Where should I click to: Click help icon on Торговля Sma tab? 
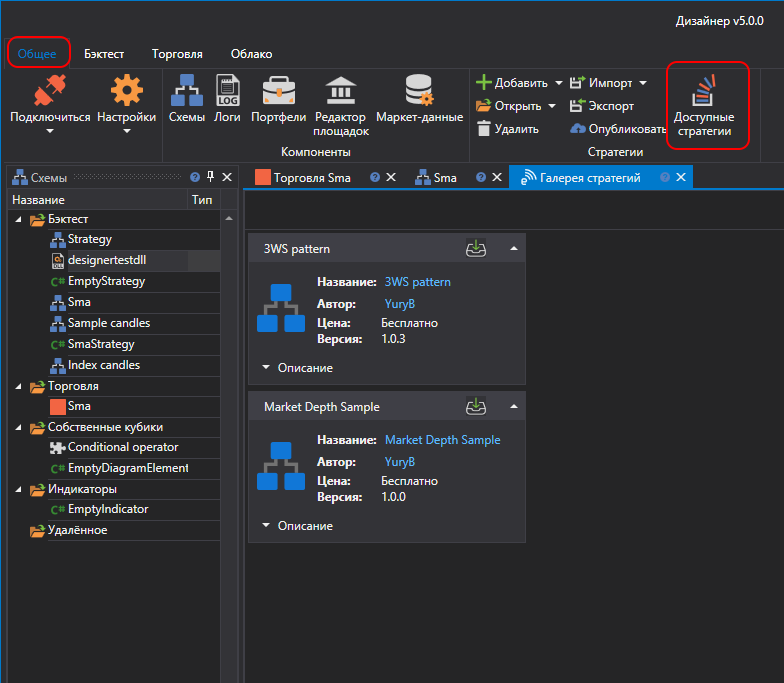click(374, 177)
